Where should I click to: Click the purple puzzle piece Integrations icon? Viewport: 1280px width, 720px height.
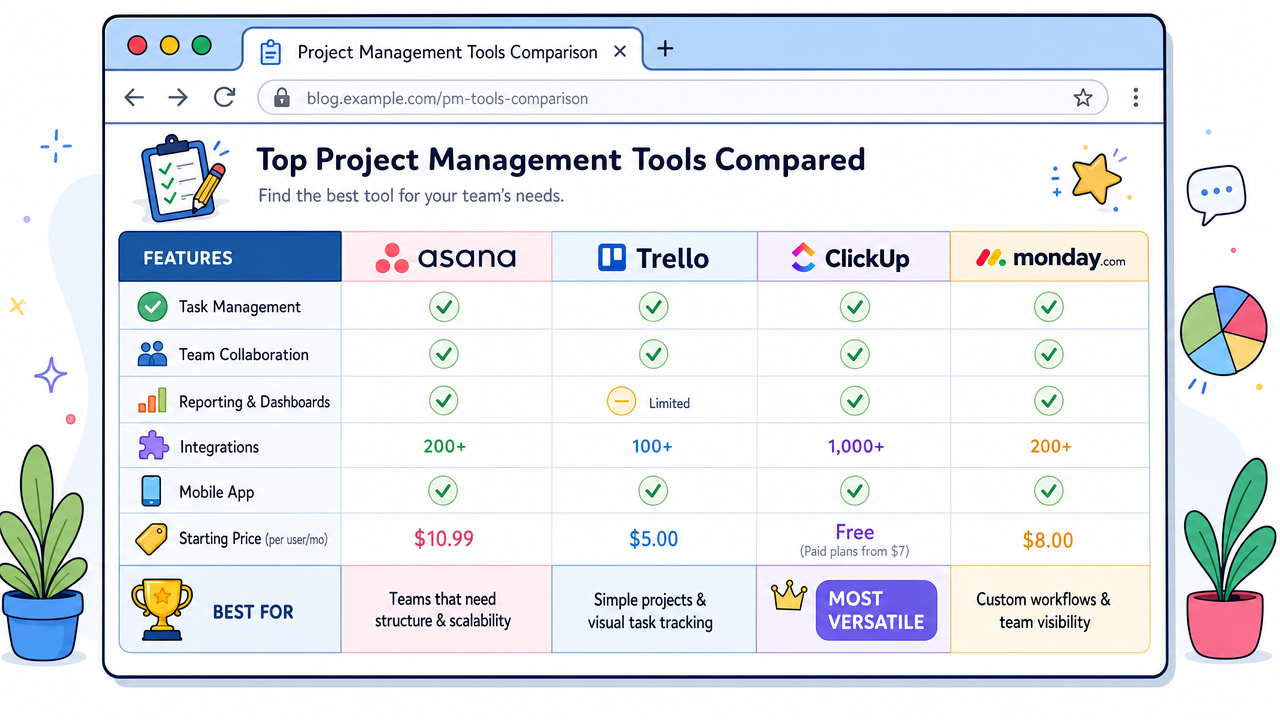click(153, 446)
